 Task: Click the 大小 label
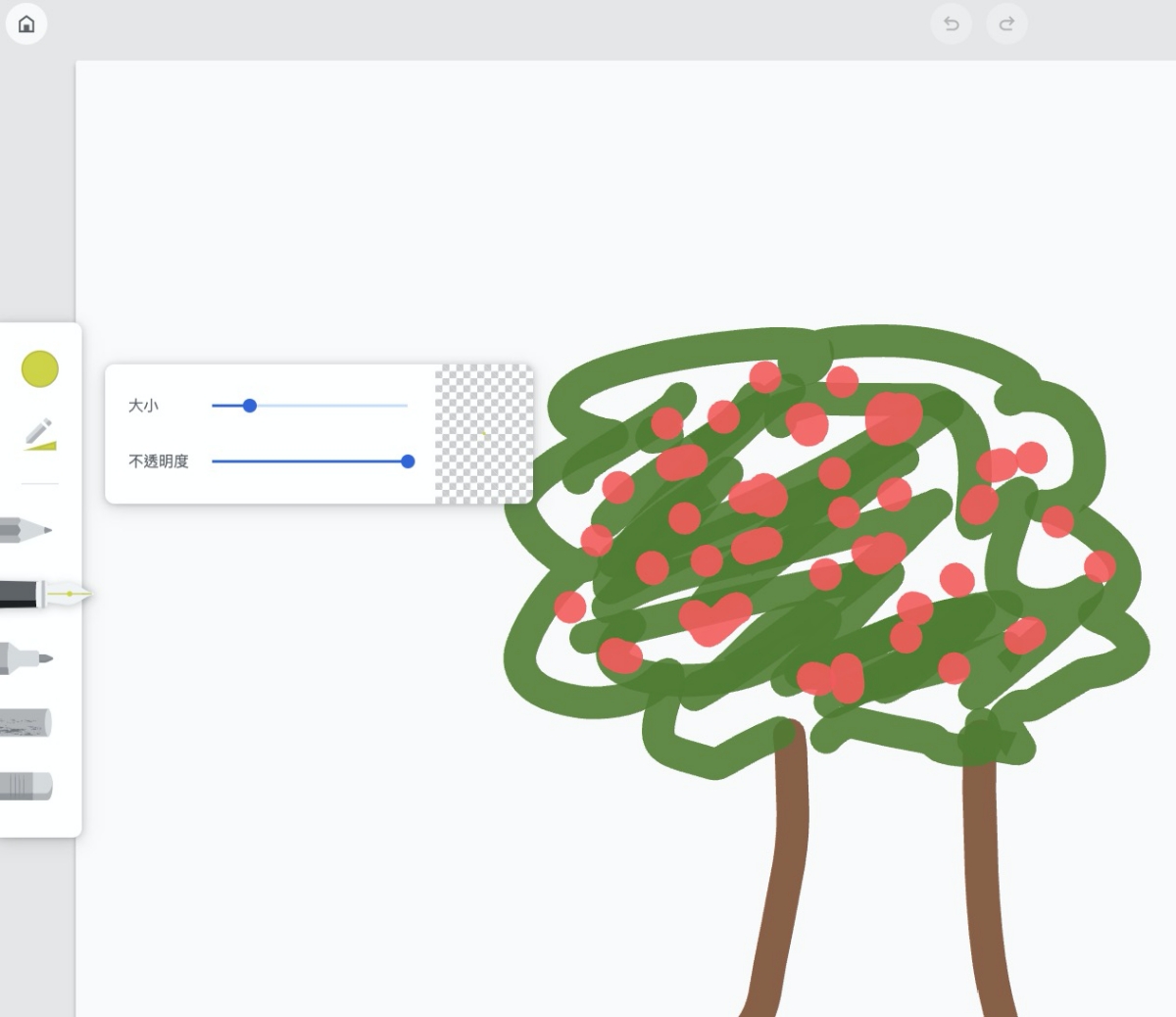[143, 406]
